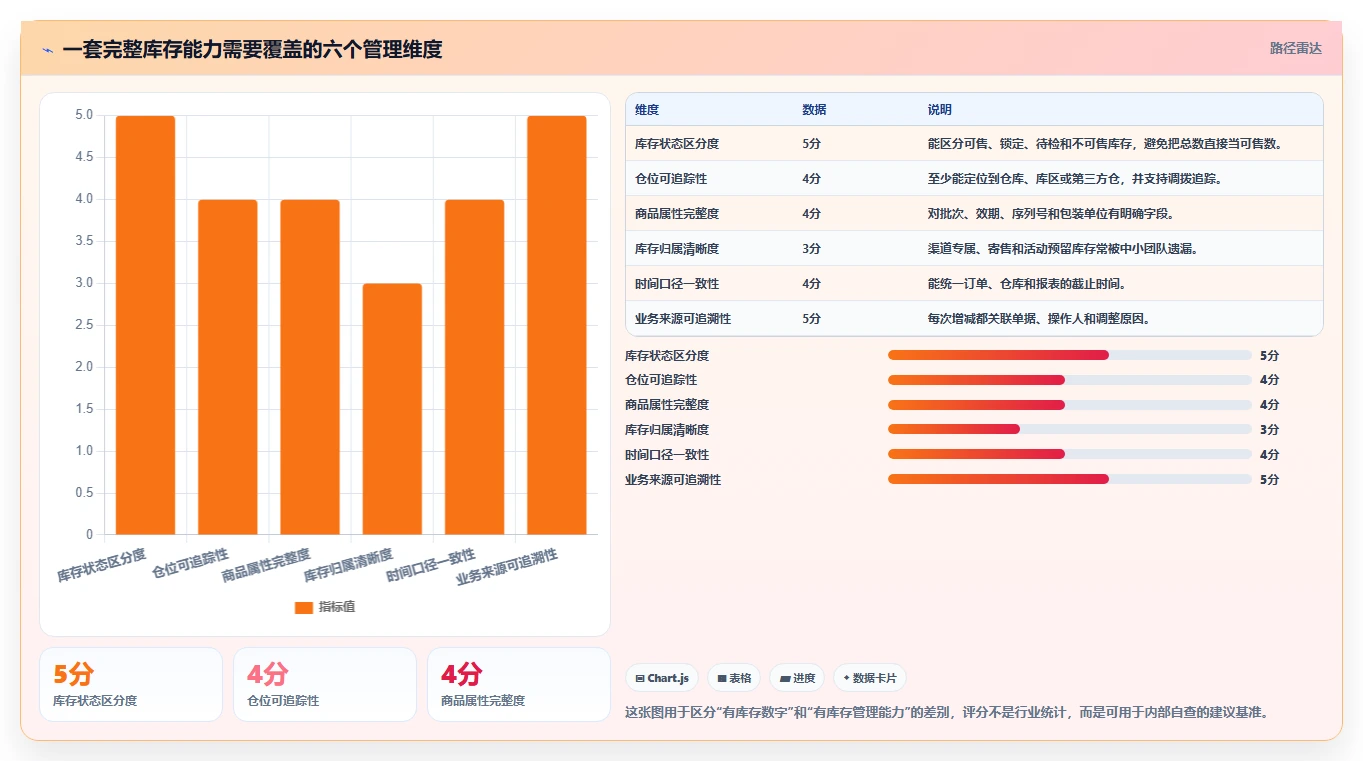Viewport: 1363px width, 761px height.
Task: Click the 商品属性完整度 bar in the chart
Action: [x=310, y=367]
